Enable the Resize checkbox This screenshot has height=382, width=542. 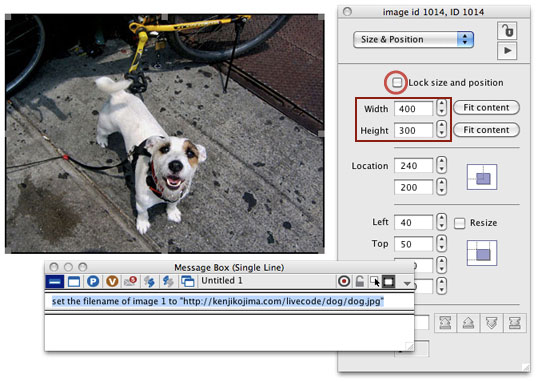pos(459,223)
